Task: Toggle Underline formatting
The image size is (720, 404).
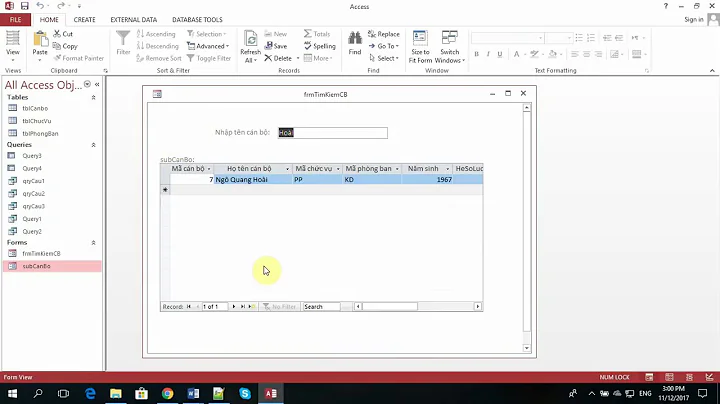Action: 500,54
